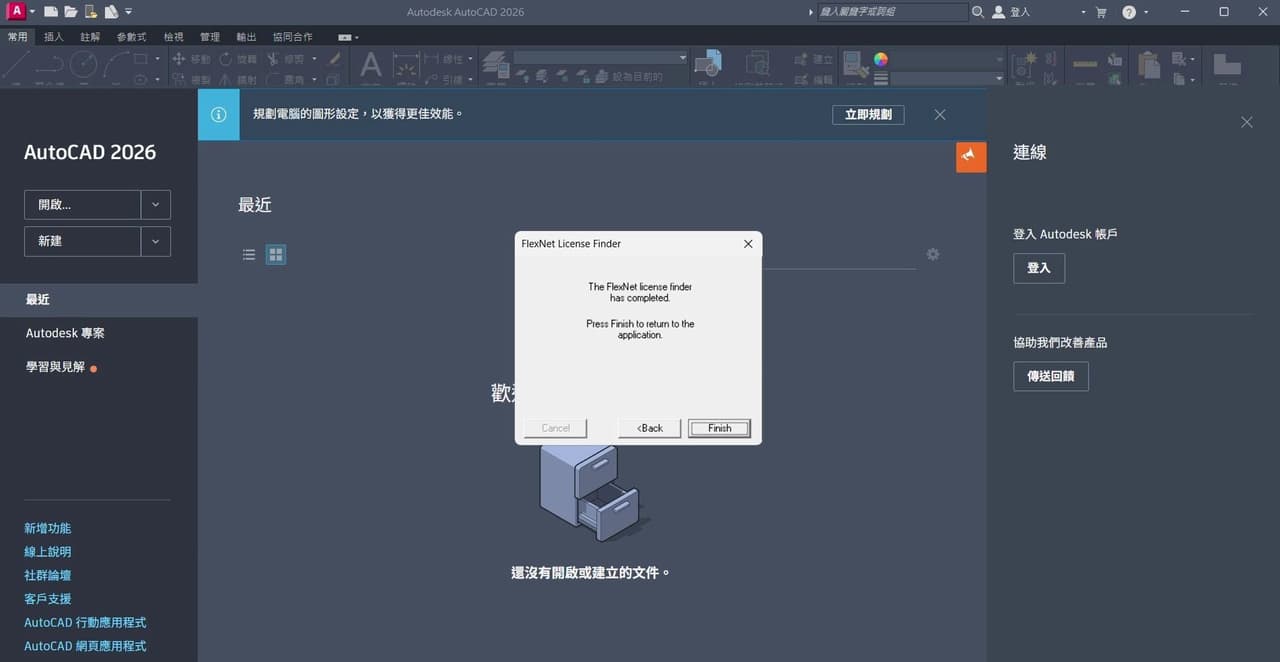Image resolution: width=1280 pixels, height=662 pixels.
Task: Switch recent files to grid view
Action: coord(276,255)
